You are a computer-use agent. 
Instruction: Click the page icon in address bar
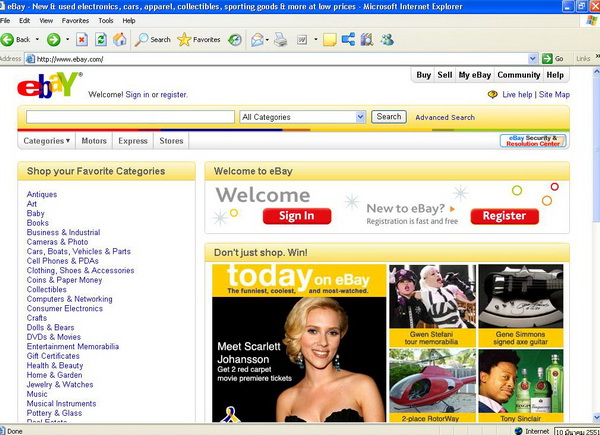pos(30,59)
